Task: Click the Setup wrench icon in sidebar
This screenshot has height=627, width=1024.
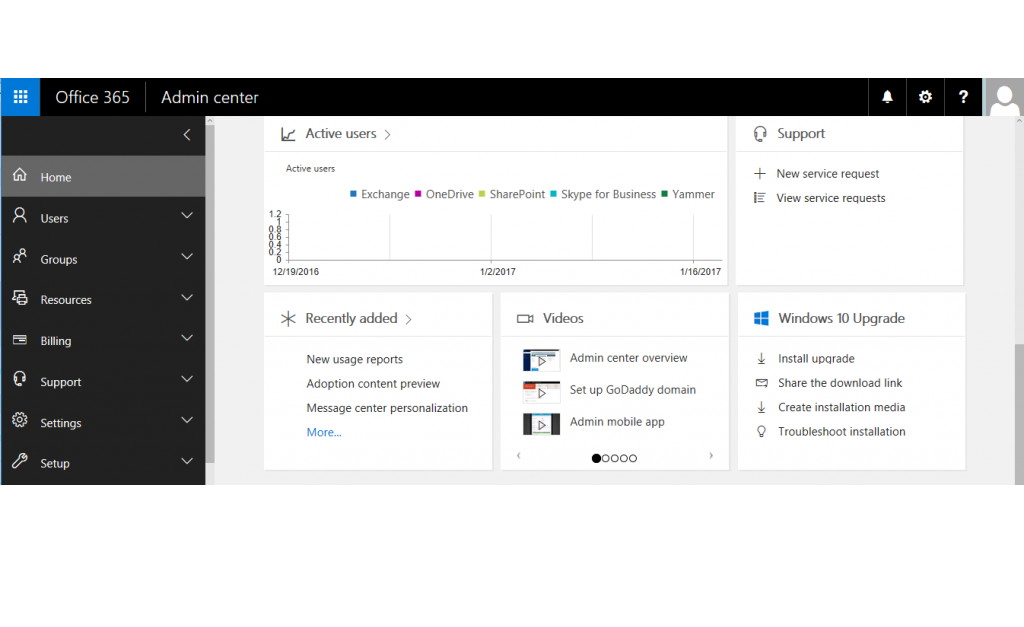Action: tap(20, 461)
